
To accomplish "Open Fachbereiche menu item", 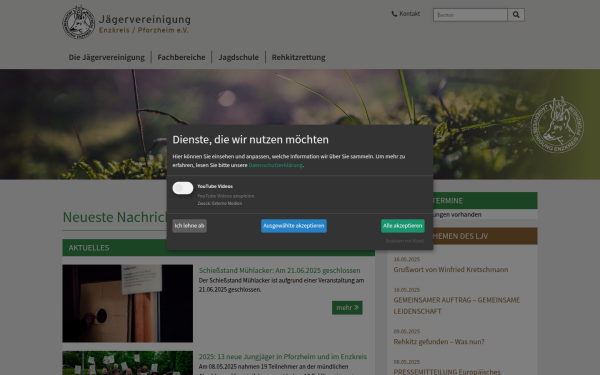I will pyautogui.click(x=181, y=57).
